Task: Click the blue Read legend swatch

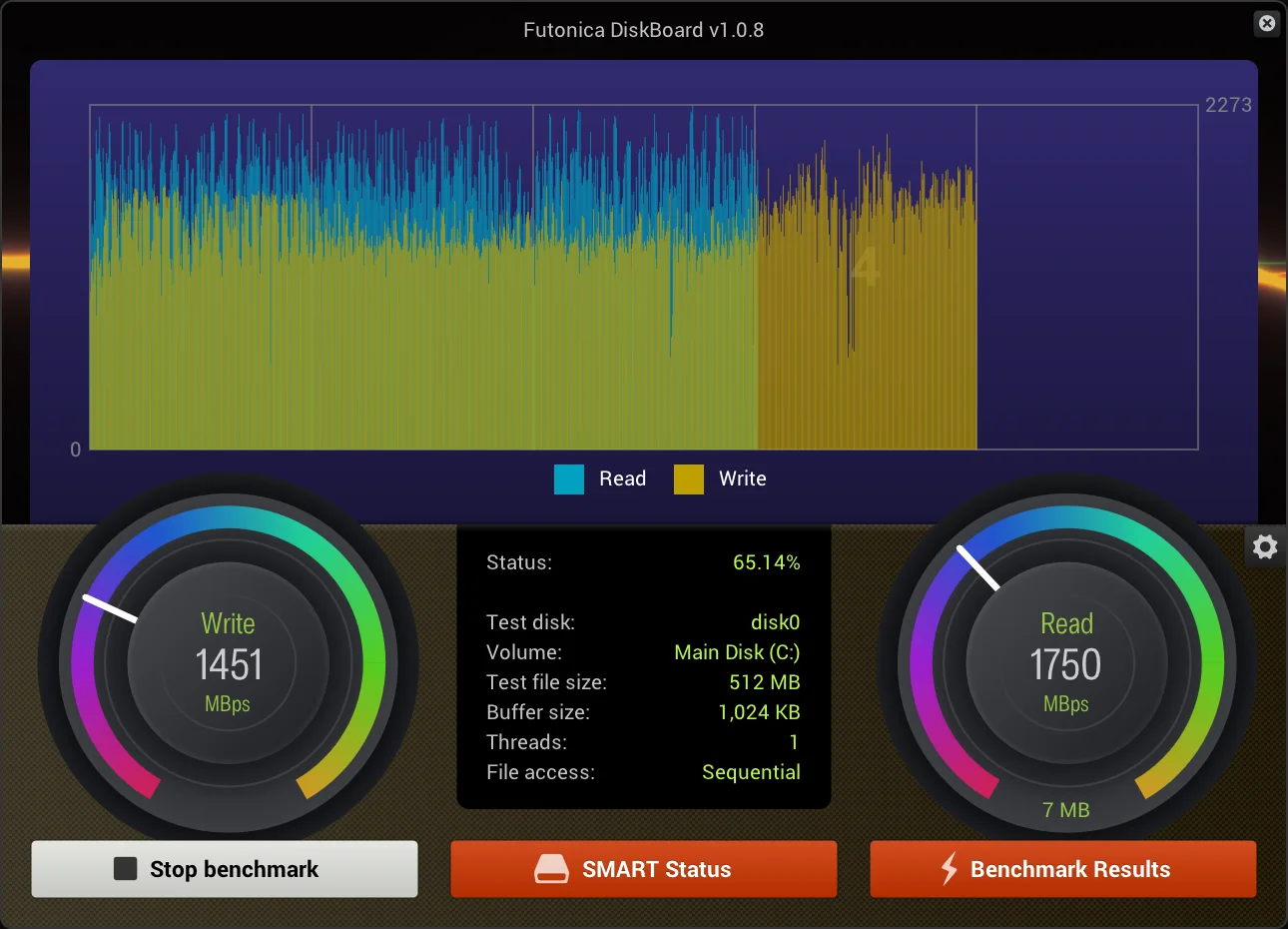Action: point(569,479)
